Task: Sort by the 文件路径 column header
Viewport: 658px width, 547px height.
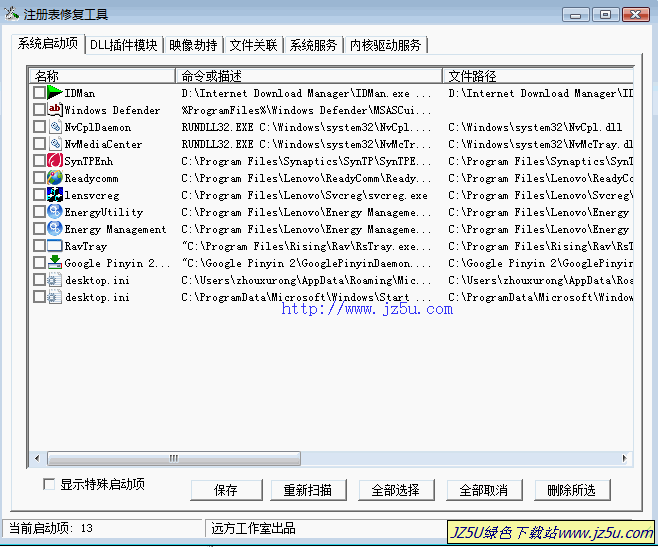Action: pyautogui.click(x=538, y=76)
